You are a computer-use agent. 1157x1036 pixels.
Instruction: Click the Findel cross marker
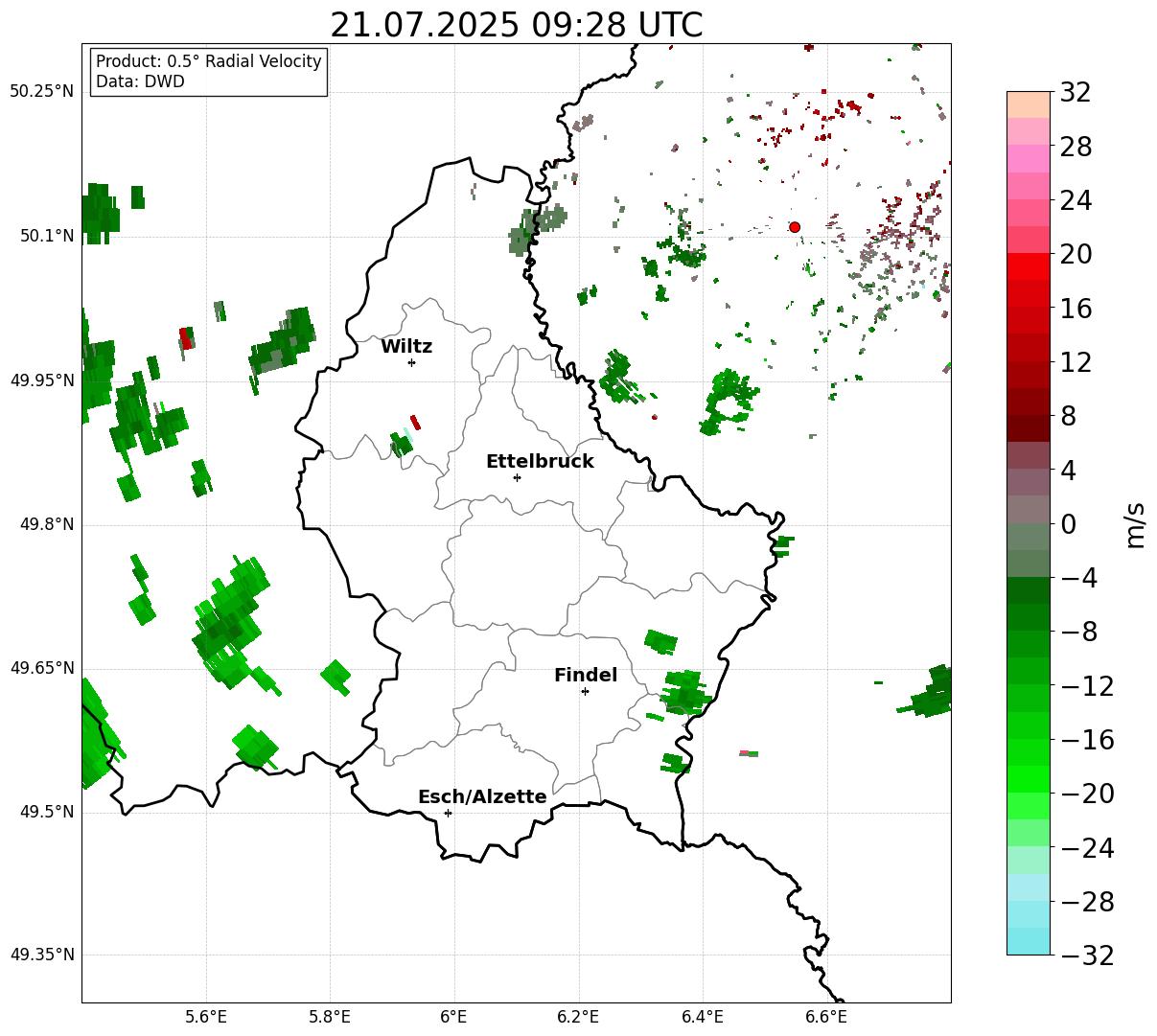(x=585, y=691)
